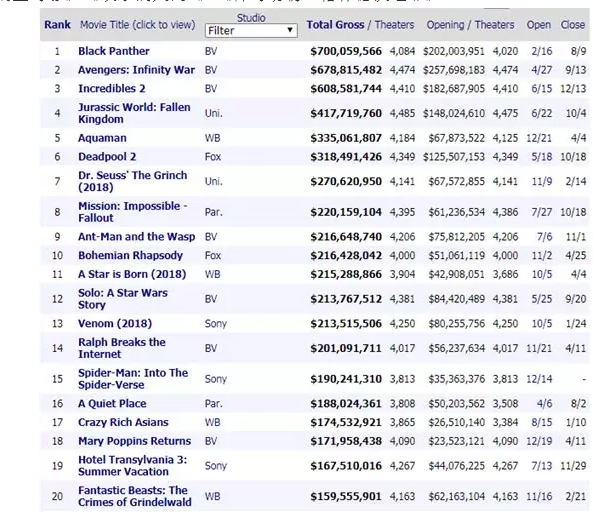This screenshot has height=520, width=615.
Task: Open the A Quiet Place link
Action: (x=112, y=404)
